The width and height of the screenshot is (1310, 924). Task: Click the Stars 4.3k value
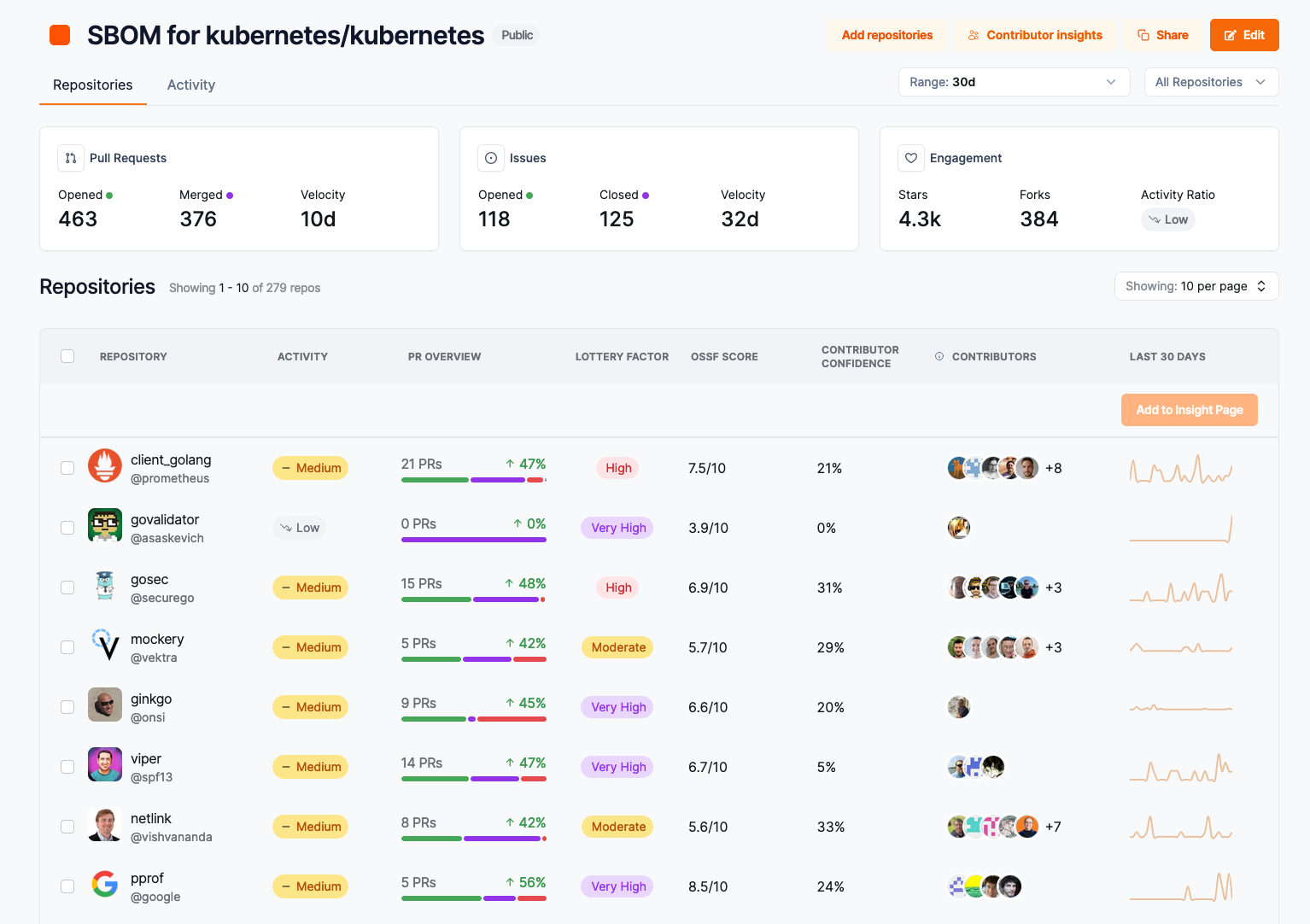click(920, 219)
